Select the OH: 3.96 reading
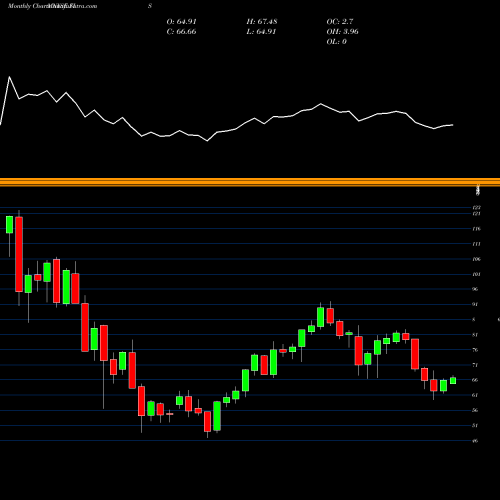The image size is (500, 500). [x=342, y=31]
